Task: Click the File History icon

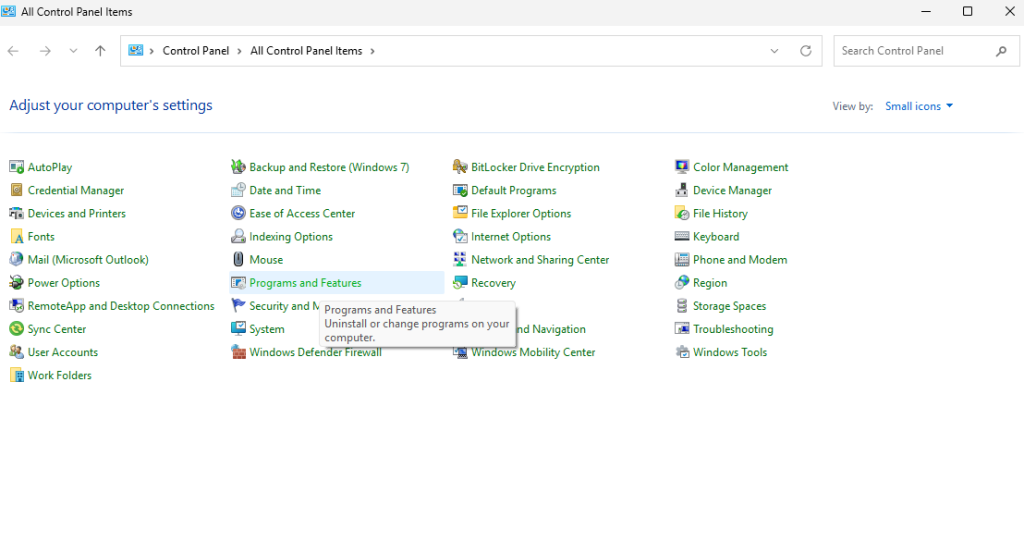Action: pyautogui.click(x=682, y=214)
